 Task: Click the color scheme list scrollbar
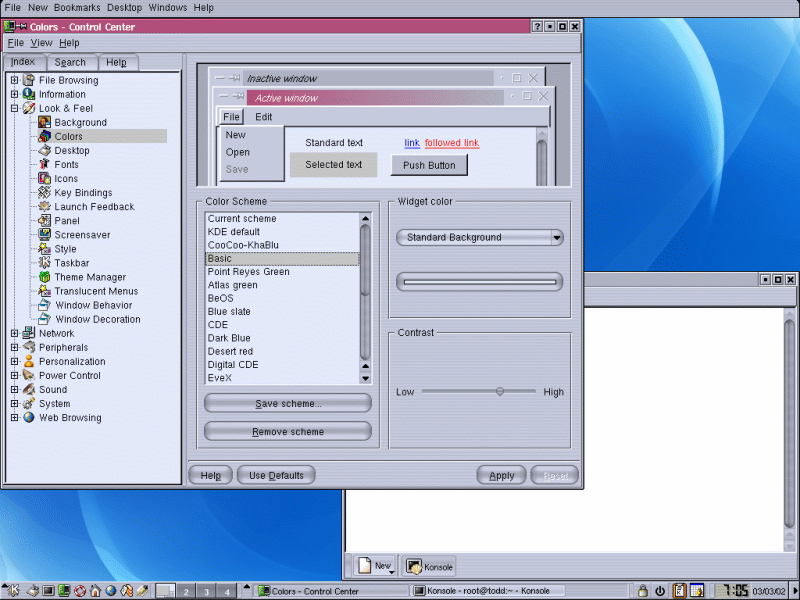365,298
